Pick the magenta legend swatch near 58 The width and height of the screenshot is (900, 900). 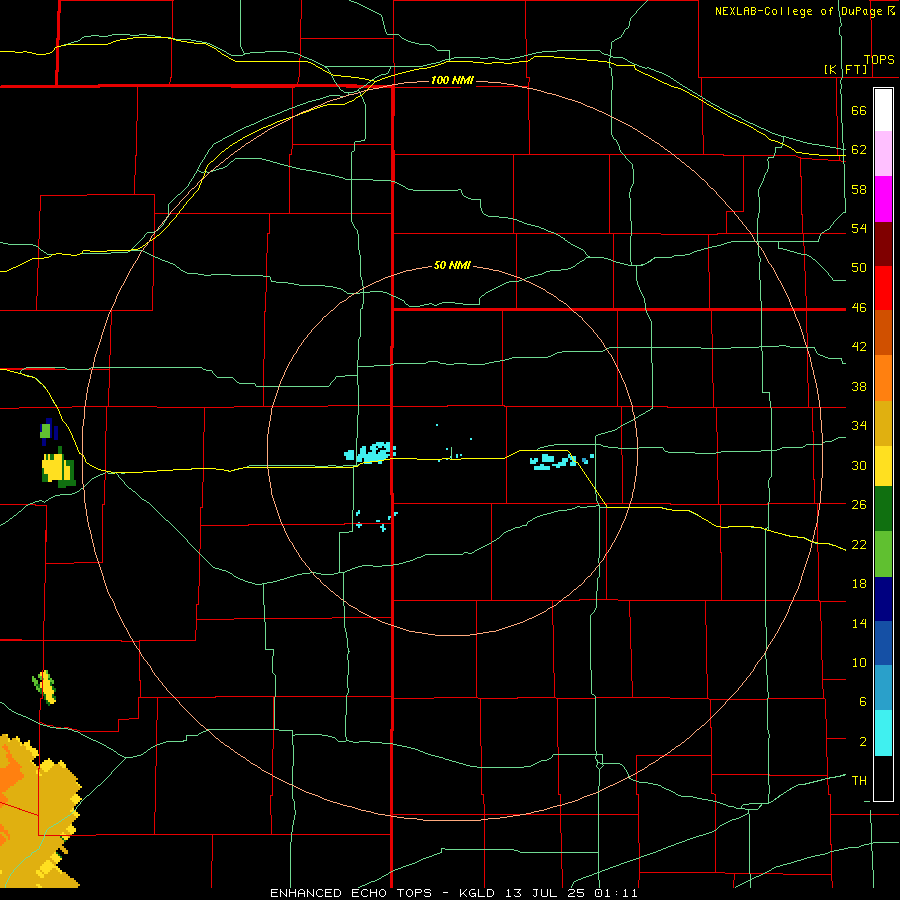(883, 199)
